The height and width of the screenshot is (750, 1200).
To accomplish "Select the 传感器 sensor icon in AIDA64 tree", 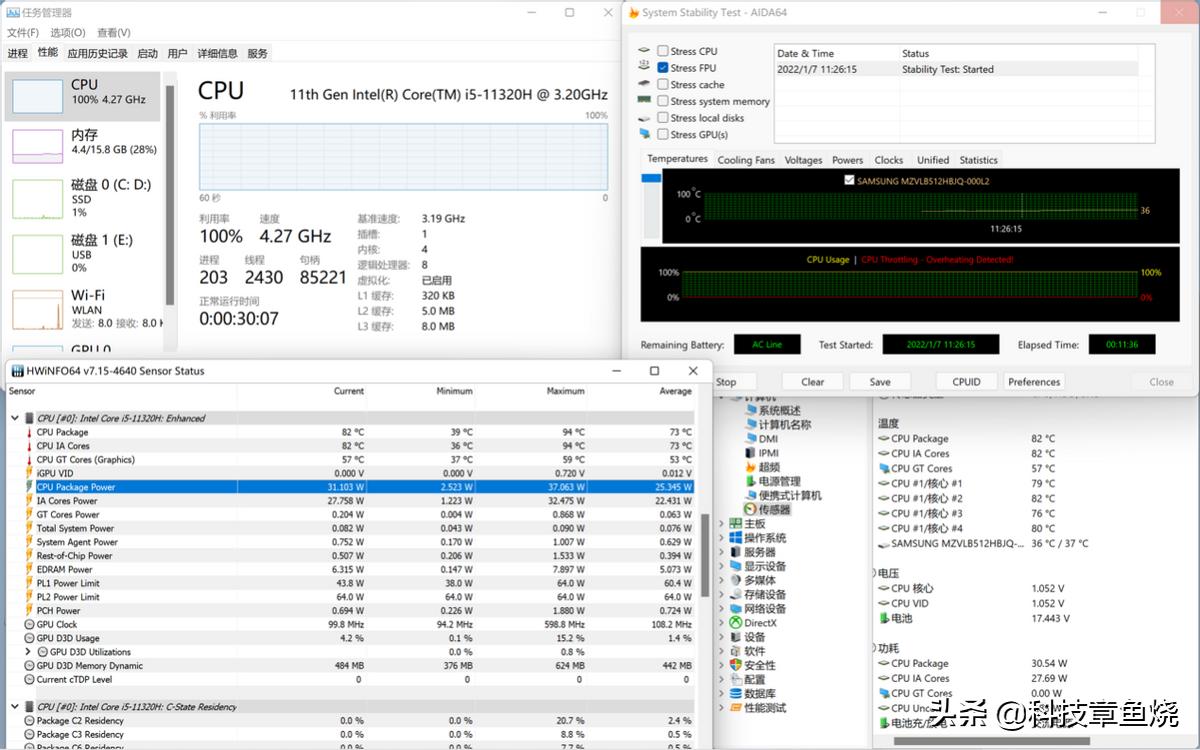I will coord(750,509).
